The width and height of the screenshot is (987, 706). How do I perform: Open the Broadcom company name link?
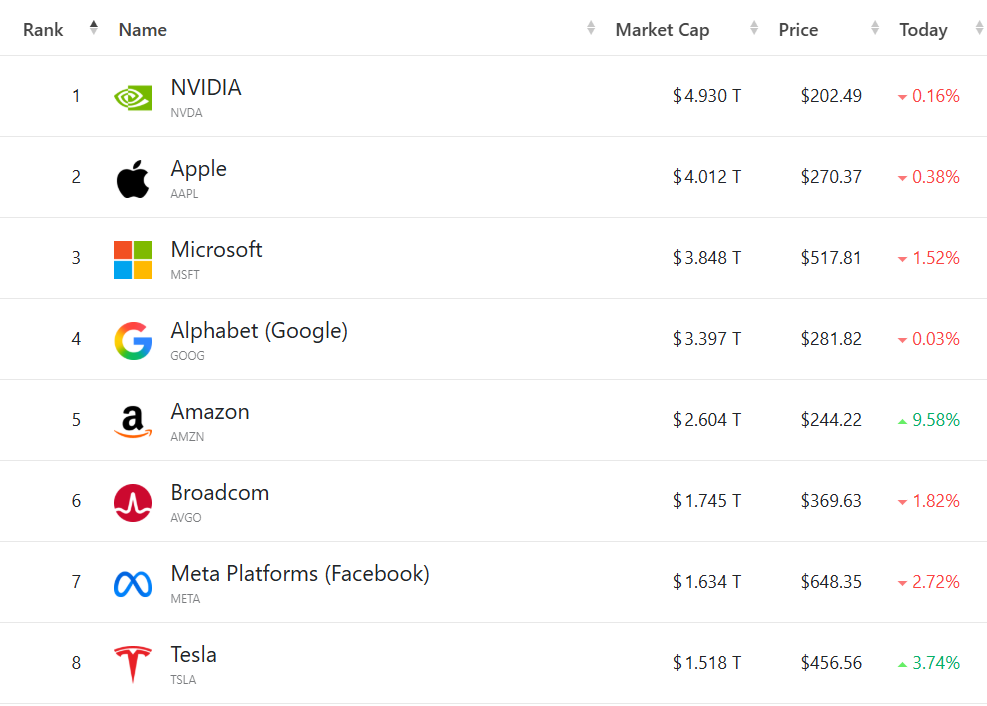coord(220,493)
